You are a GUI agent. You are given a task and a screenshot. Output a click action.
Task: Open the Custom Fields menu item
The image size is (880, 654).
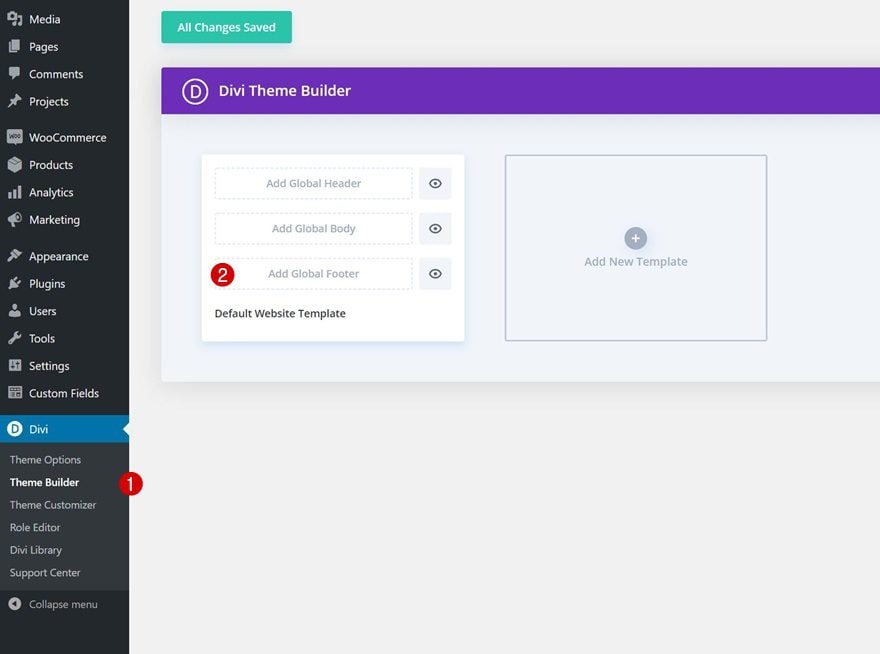pyautogui.click(x=65, y=393)
